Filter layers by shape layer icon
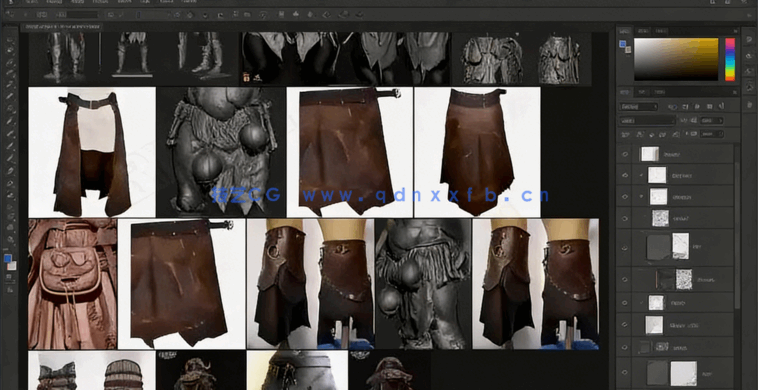This screenshot has height=390, width=758. (x=709, y=107)
